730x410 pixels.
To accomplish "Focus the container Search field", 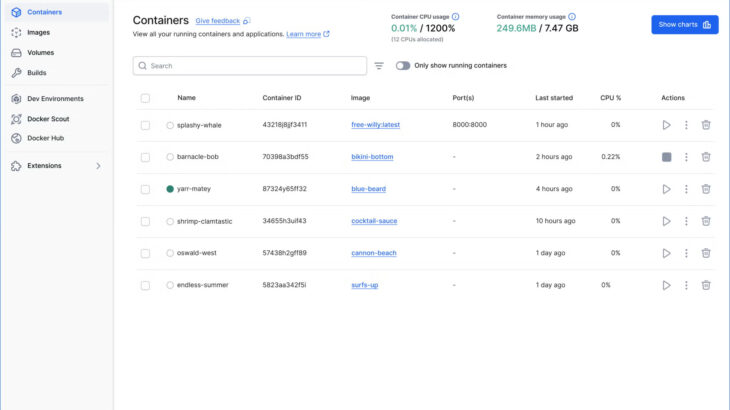I will click(x=250, y=66).
